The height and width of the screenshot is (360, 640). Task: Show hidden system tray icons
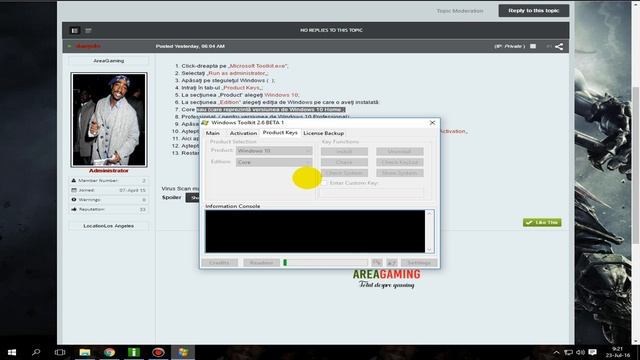(x=556, y=352)
